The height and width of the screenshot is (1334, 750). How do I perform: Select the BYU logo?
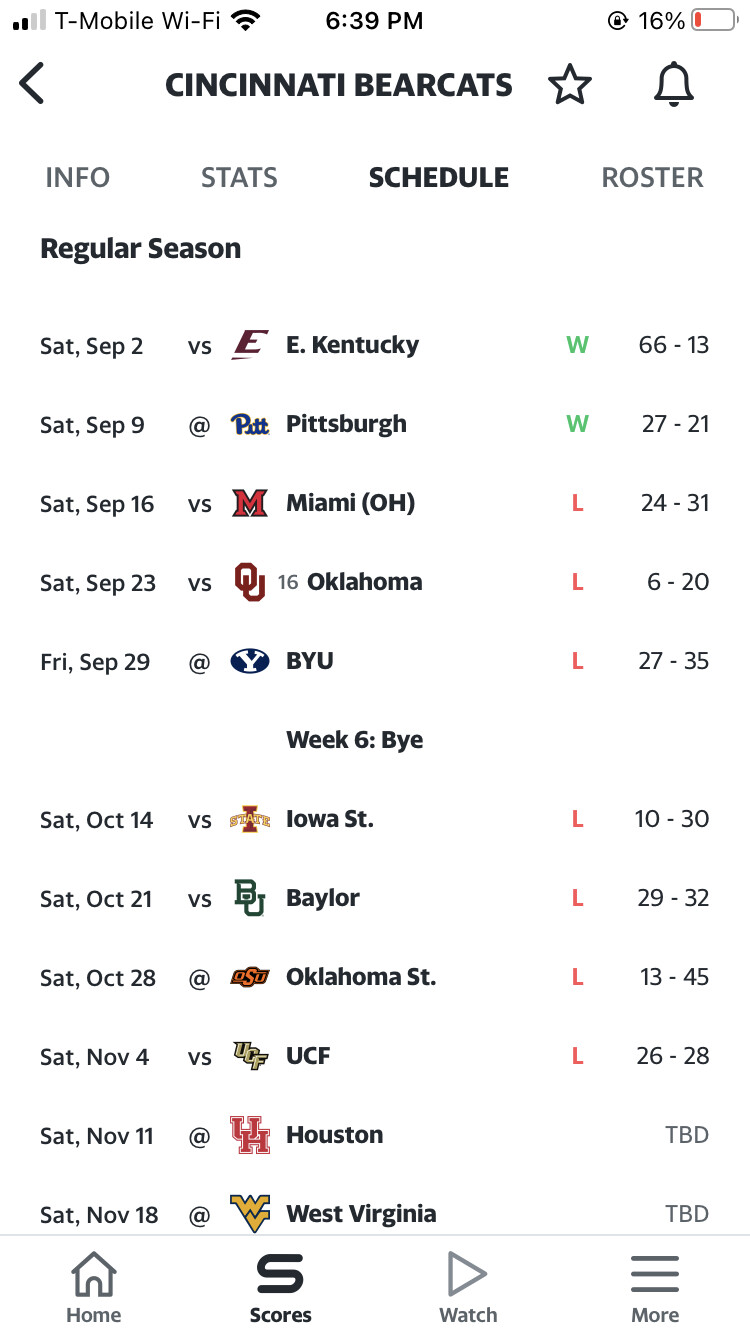(x=249, y=661)
